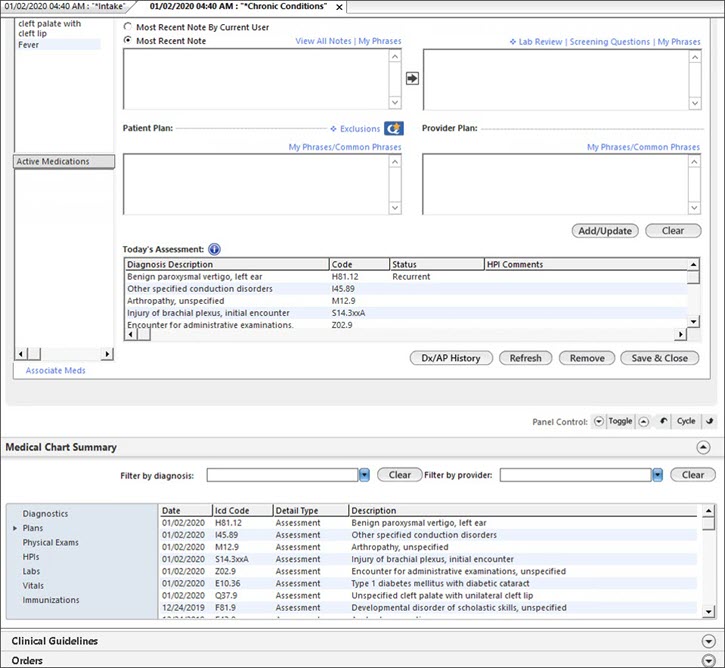
Task: Click the Filter by provider input field
Action: [576, 475]
